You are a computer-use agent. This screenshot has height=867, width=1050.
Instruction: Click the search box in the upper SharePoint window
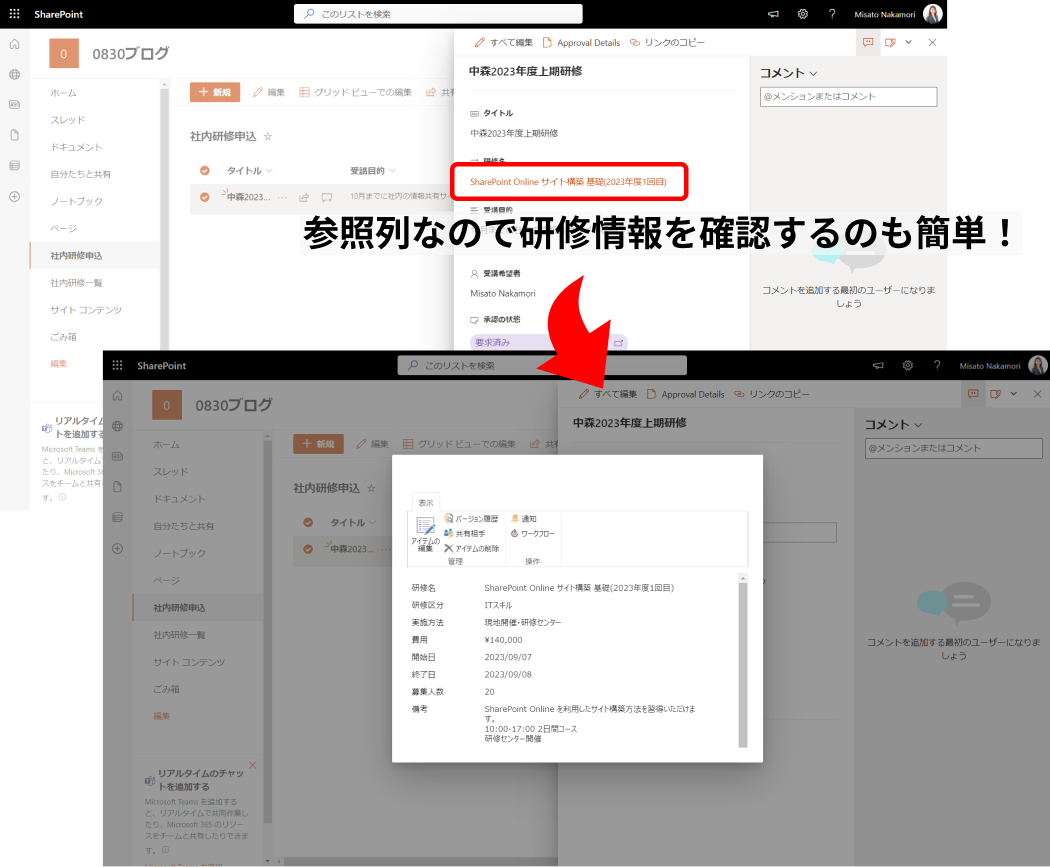[x=438, y=14]
